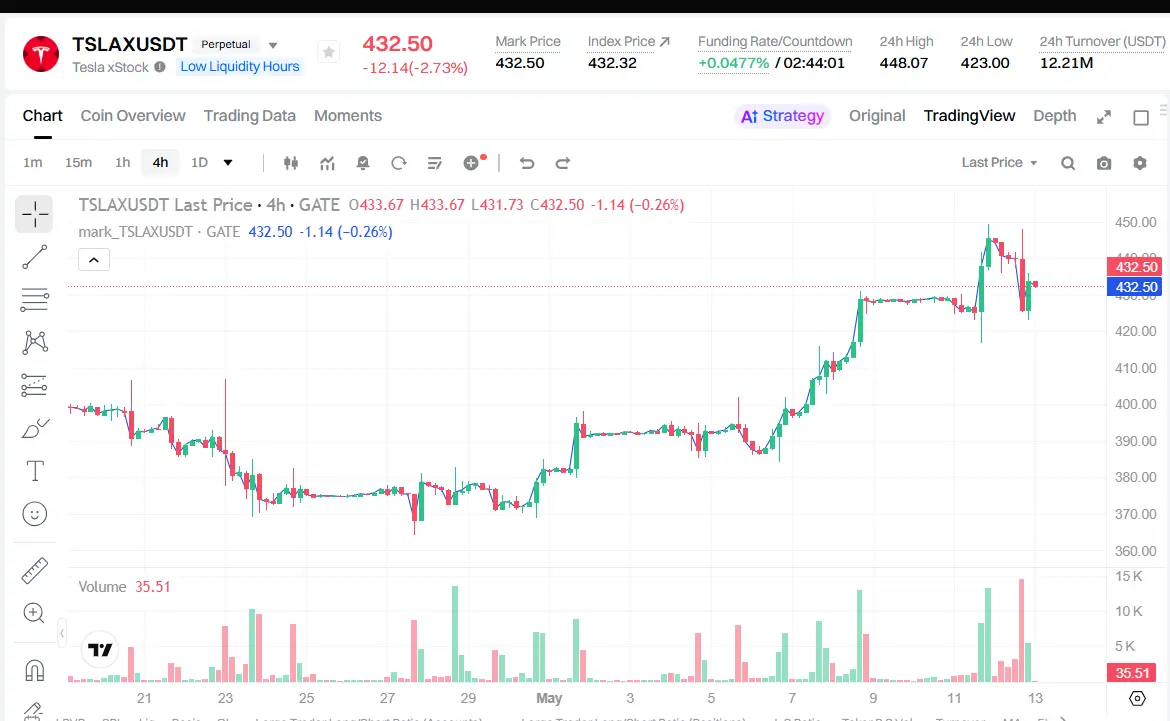
Task: Redo the last chart action
Action: tap(563, 163)
